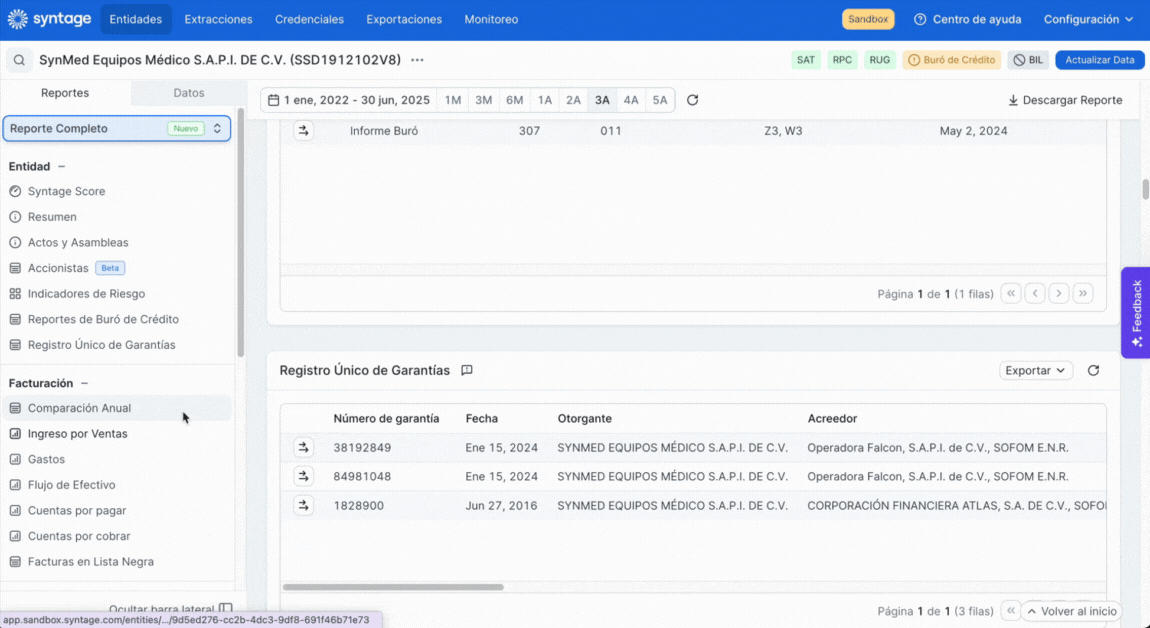Screen dimensions: 1150x628
Task: Click the help circle icon for Centro de ayuda
Action: 920,20
